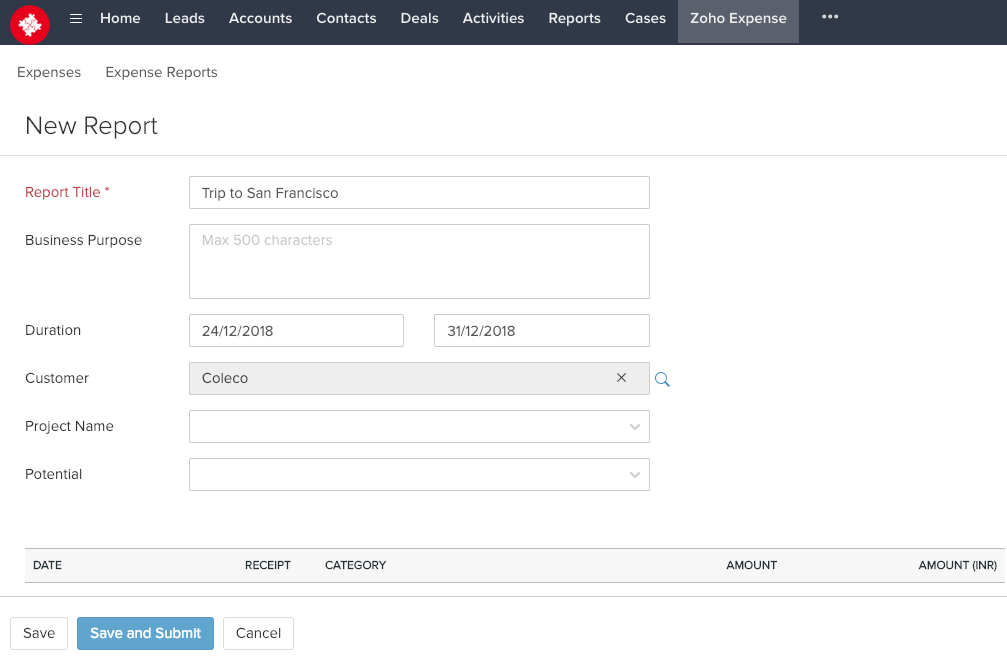The image size is (1007, 663).
Task: Click the duration start date 24/12/2018 field
Action: [296, 331]
